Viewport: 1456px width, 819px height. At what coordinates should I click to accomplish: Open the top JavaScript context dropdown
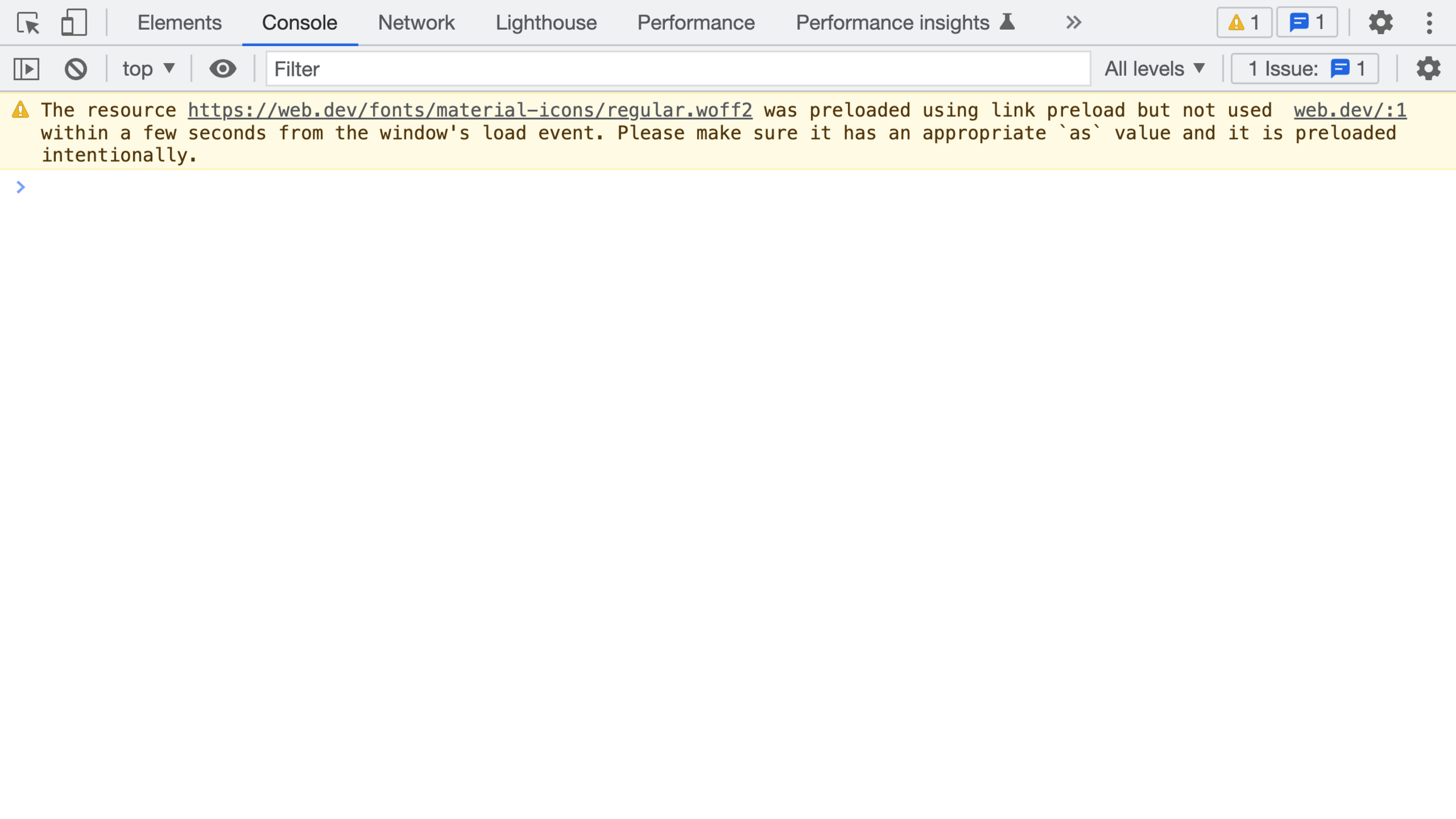pos(149,69)
